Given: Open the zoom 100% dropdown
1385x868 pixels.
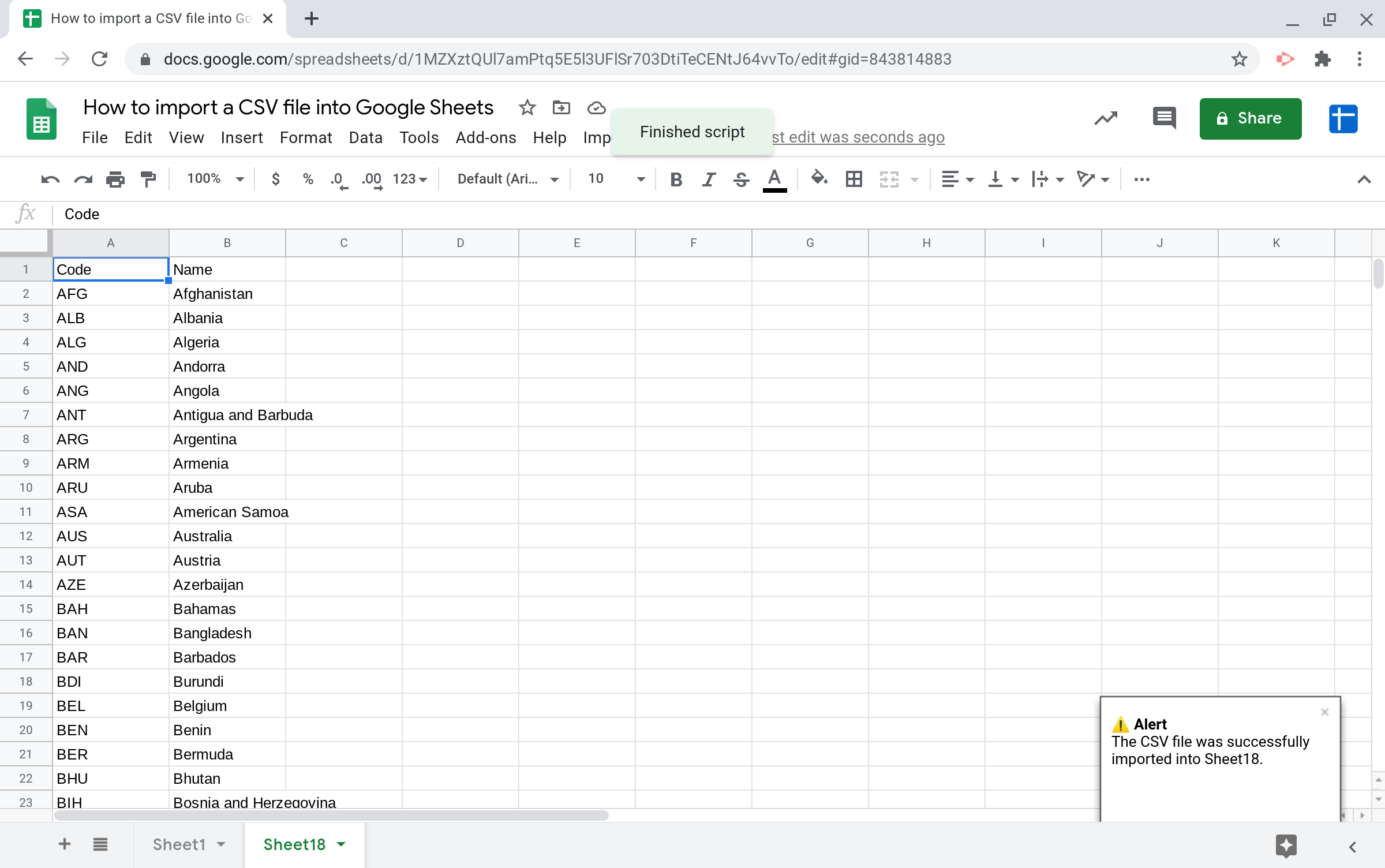Looking at the screenshot, I should (216, 179).
